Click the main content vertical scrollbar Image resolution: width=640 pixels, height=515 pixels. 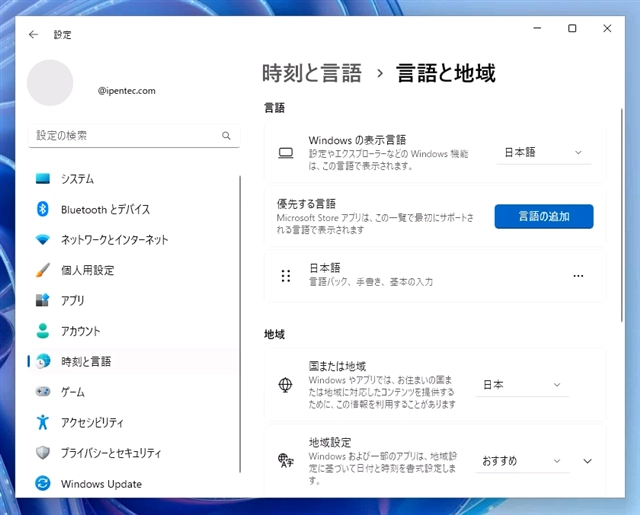pos(622,215)
